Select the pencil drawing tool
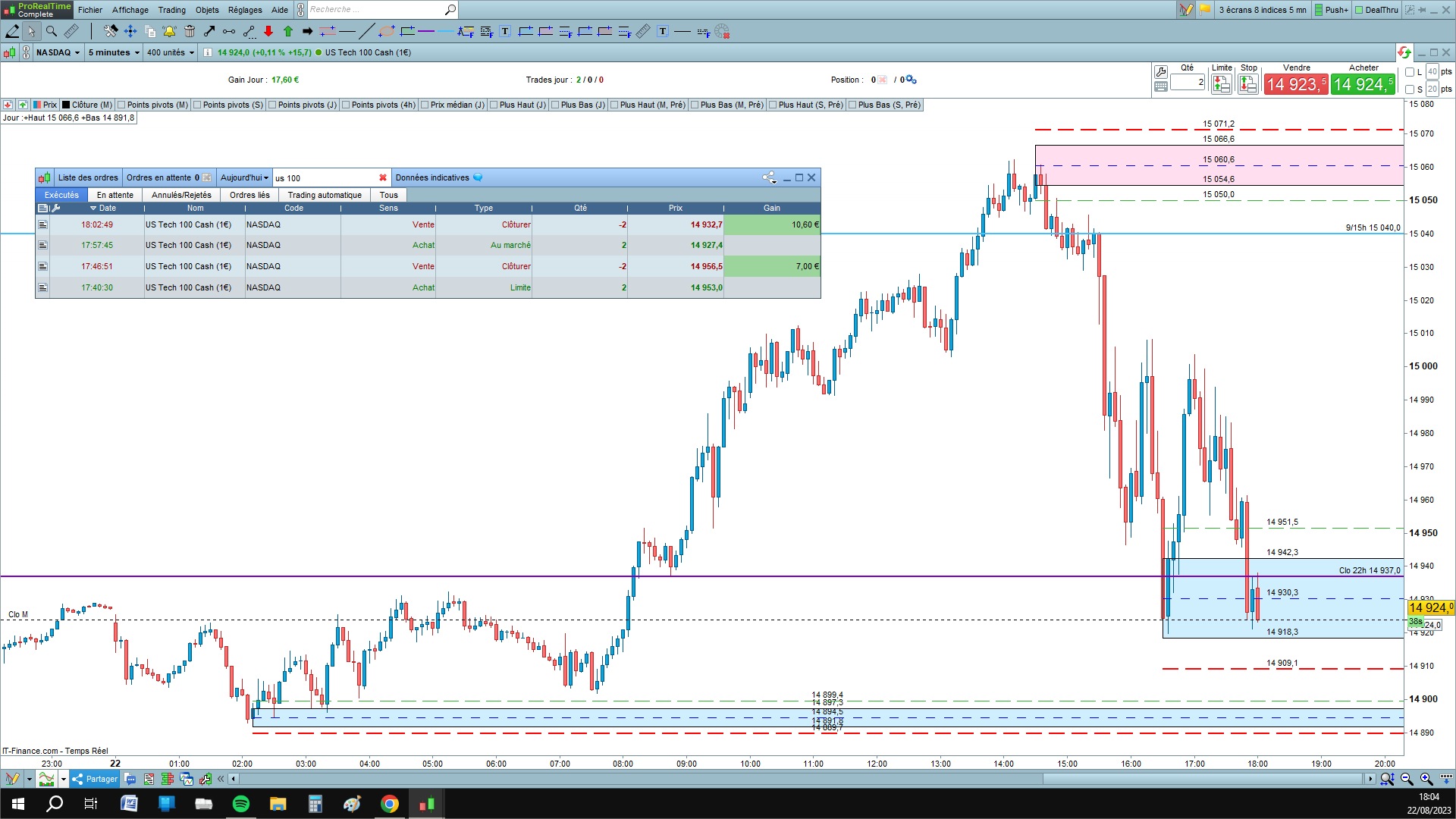 click(x=12, y=31)
